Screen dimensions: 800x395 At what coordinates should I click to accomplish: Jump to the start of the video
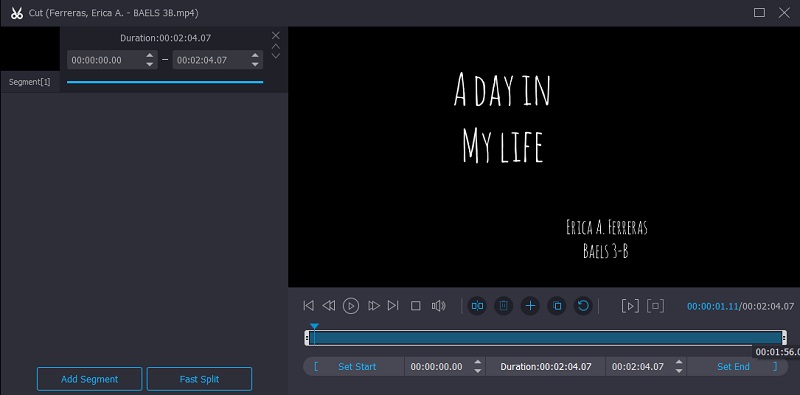308,306
